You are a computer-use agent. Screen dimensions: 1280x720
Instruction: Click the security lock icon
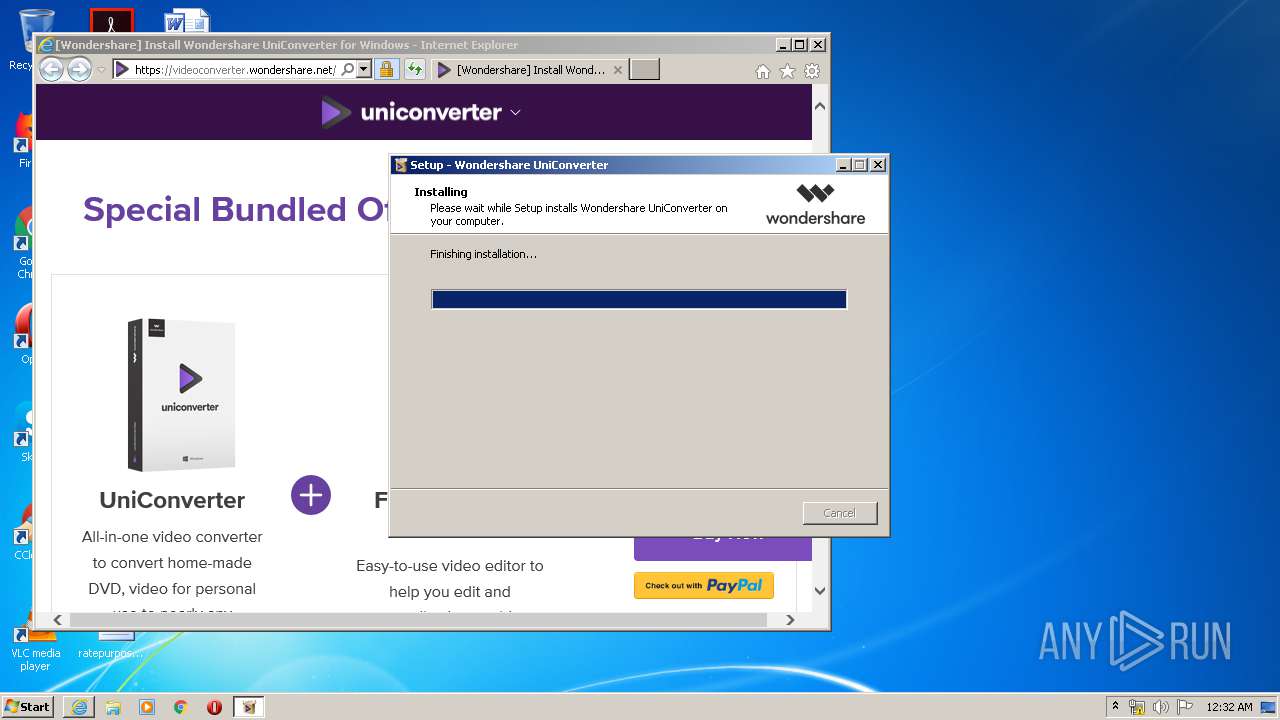pyautogui.click(x=386, y=70)
